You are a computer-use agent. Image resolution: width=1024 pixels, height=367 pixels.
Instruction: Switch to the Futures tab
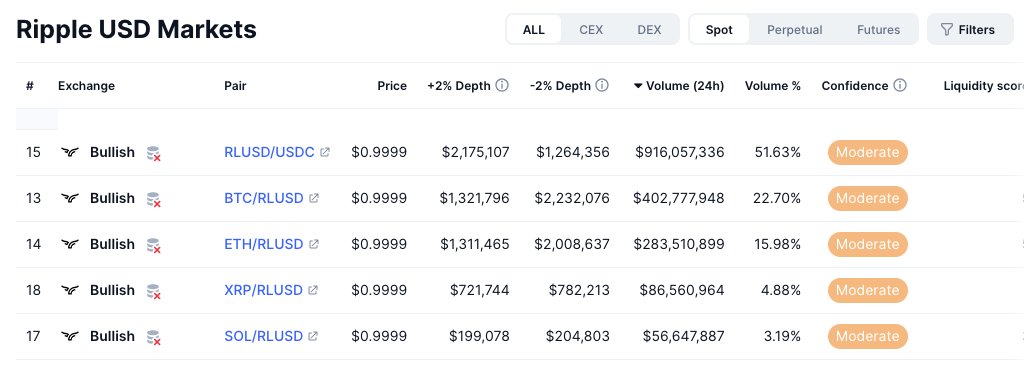pyautogui.click(x=878, y=29)
